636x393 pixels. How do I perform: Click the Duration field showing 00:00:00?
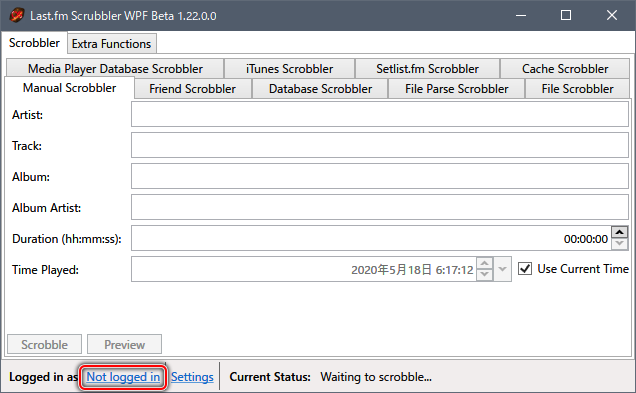[371, 238]
